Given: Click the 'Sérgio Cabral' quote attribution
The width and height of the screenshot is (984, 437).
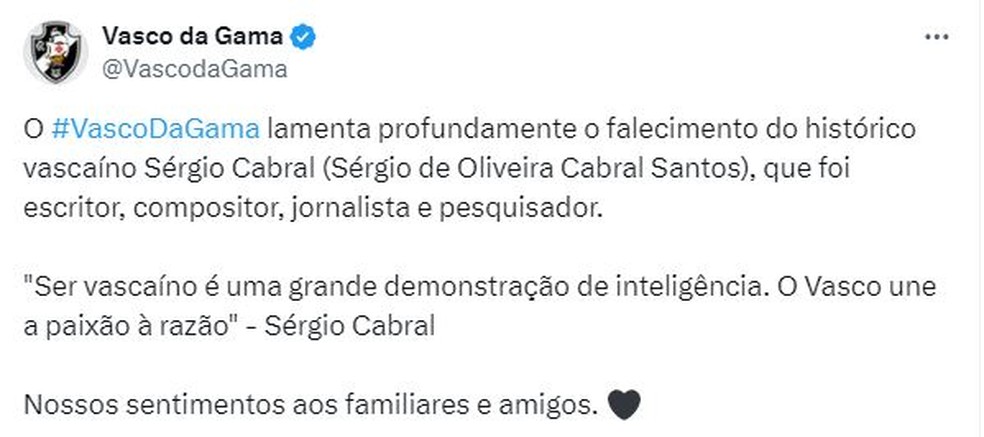Looking at the screenshot, I should [x=373, y=327].
